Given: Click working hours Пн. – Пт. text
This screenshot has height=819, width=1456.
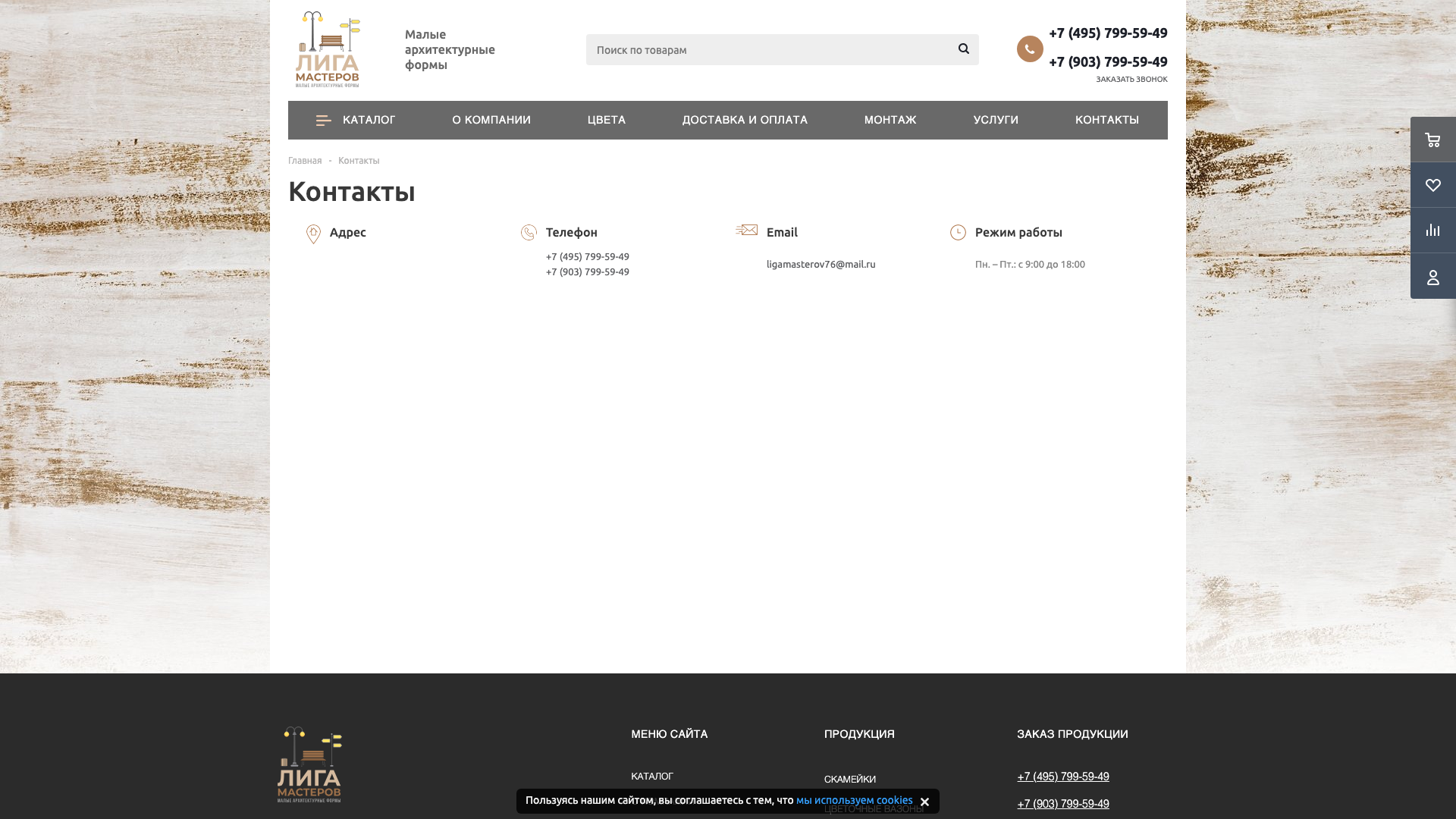Looking at the screenshot, I should point(1030,264).
